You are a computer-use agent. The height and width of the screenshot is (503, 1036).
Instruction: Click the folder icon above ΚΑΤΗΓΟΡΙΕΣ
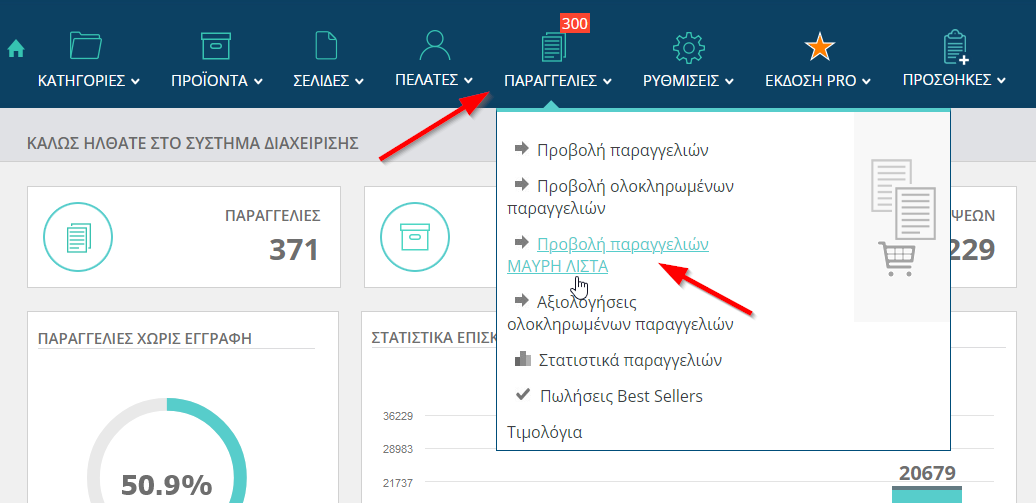click(86, 46)
